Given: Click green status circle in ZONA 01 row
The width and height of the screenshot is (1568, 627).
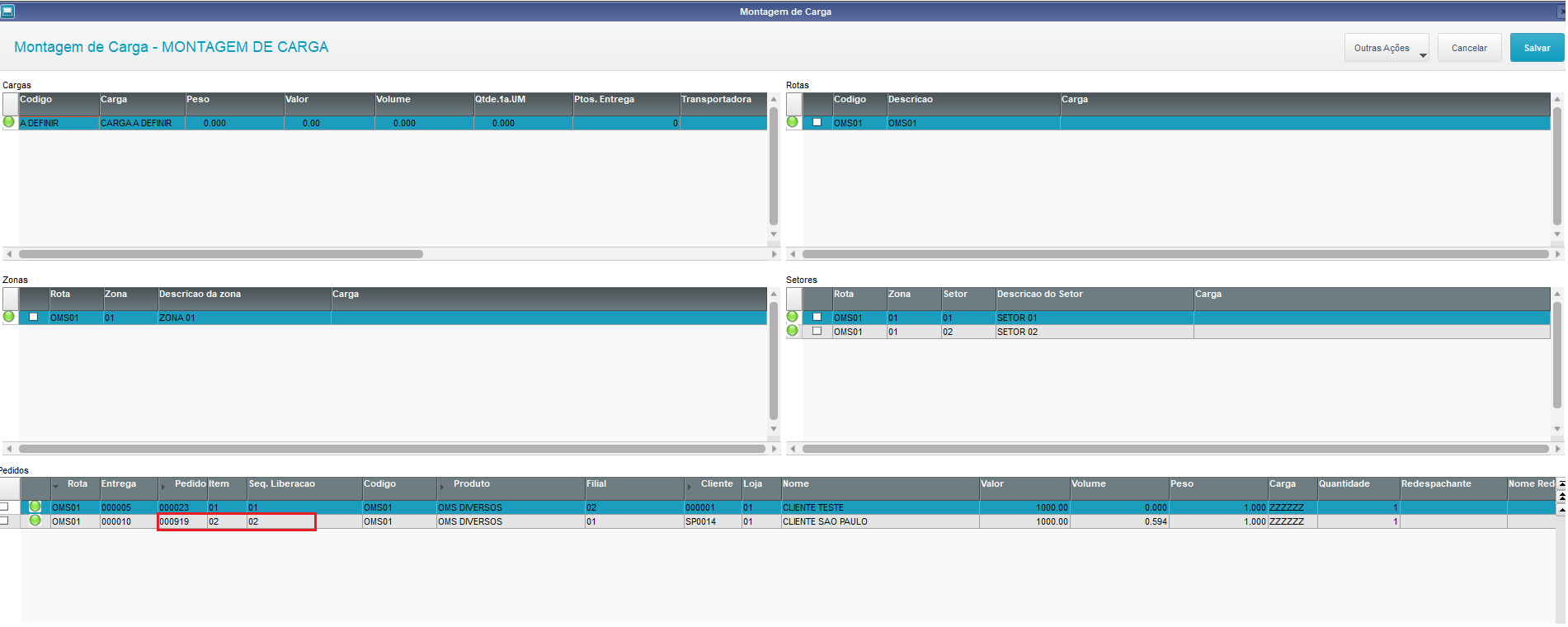Looking at the screenshot, I should click(x=9, y=317).
